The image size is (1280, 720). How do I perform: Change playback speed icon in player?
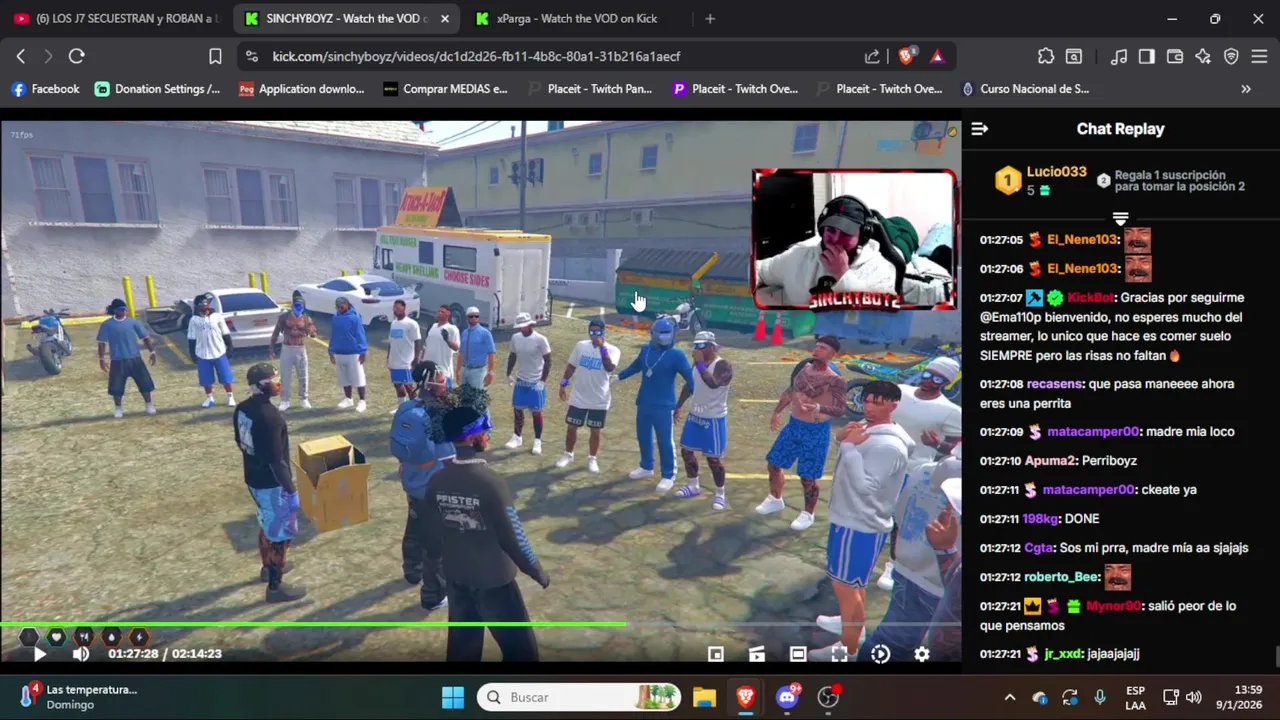[x=880, y=654]
